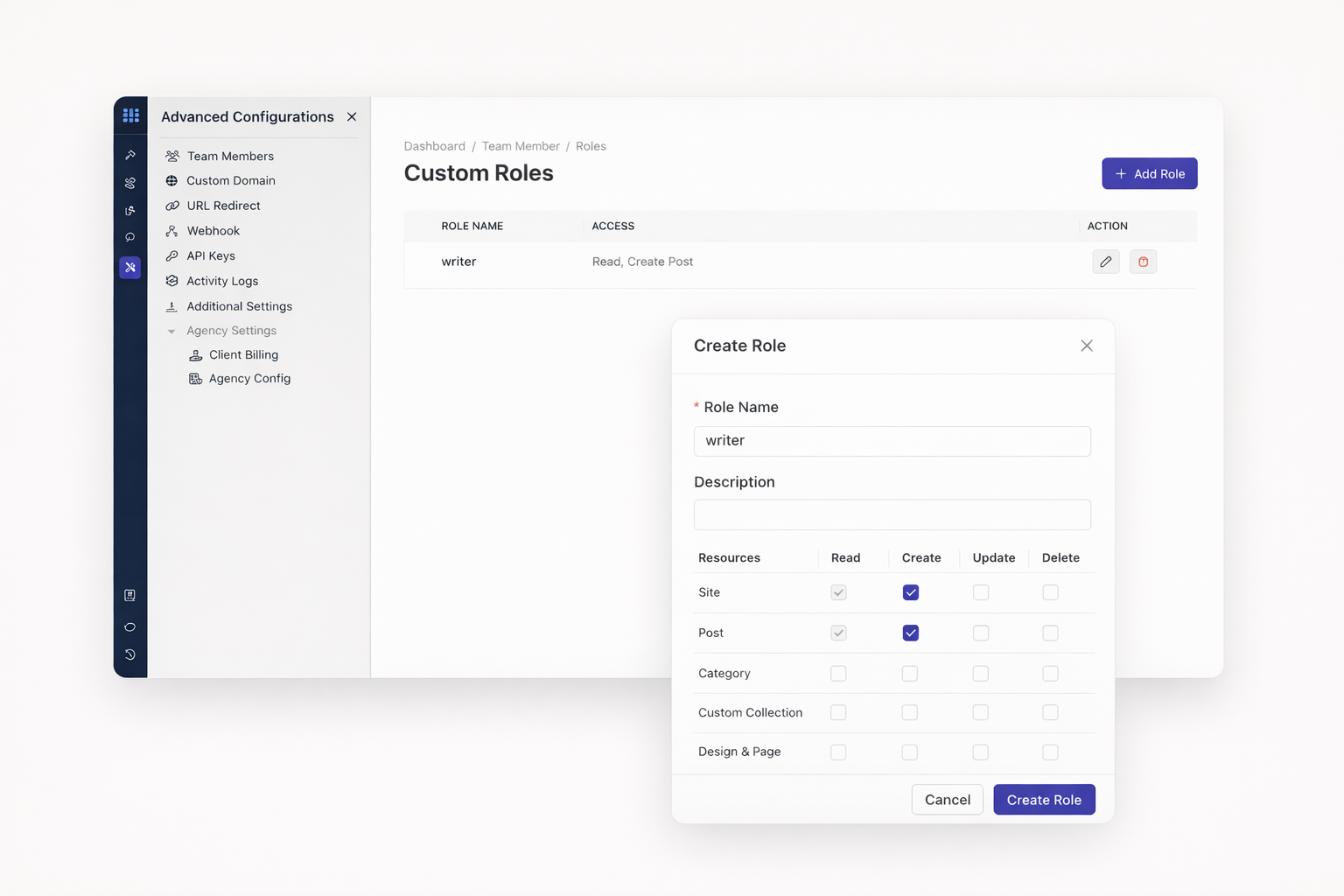Click the Add Role button
The image size is (1344, 896).
pos(1149,173)
